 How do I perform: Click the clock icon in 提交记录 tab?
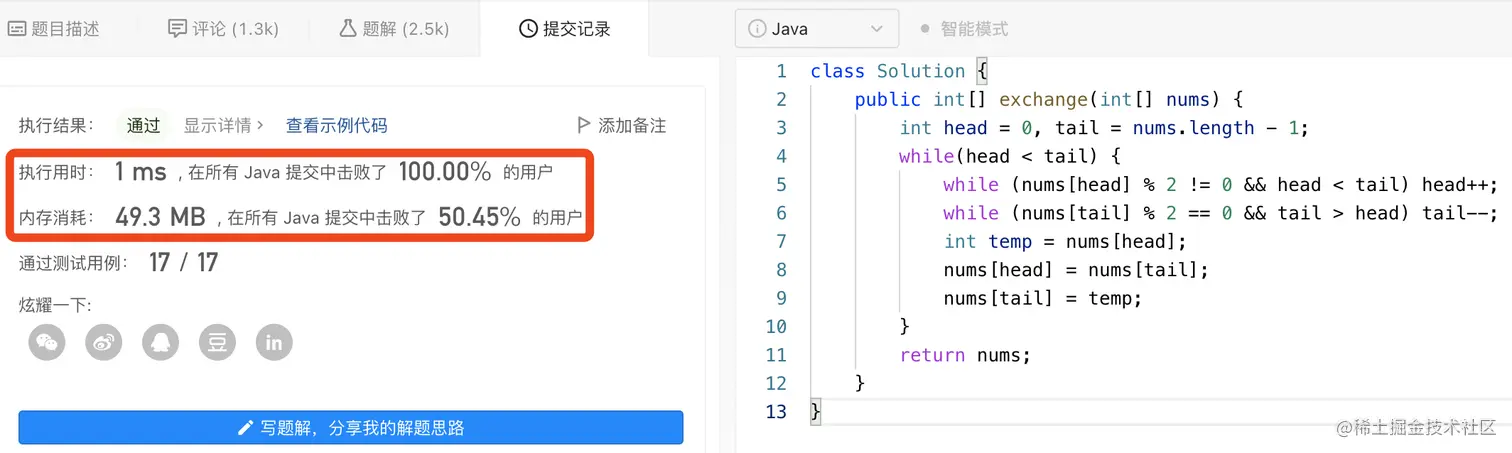pos(528,29)
